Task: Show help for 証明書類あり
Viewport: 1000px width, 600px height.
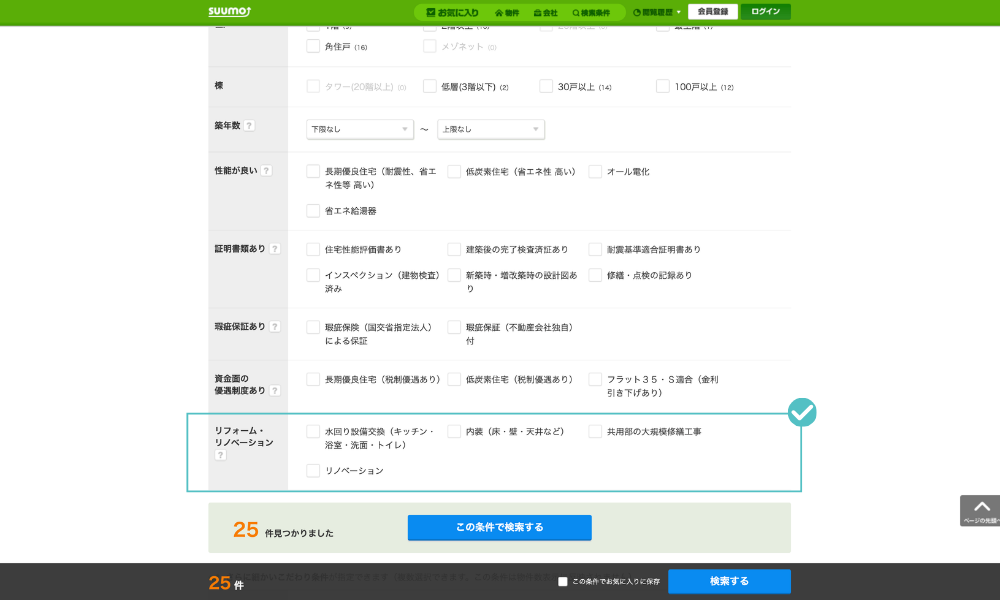Action: tap(275, 249)
